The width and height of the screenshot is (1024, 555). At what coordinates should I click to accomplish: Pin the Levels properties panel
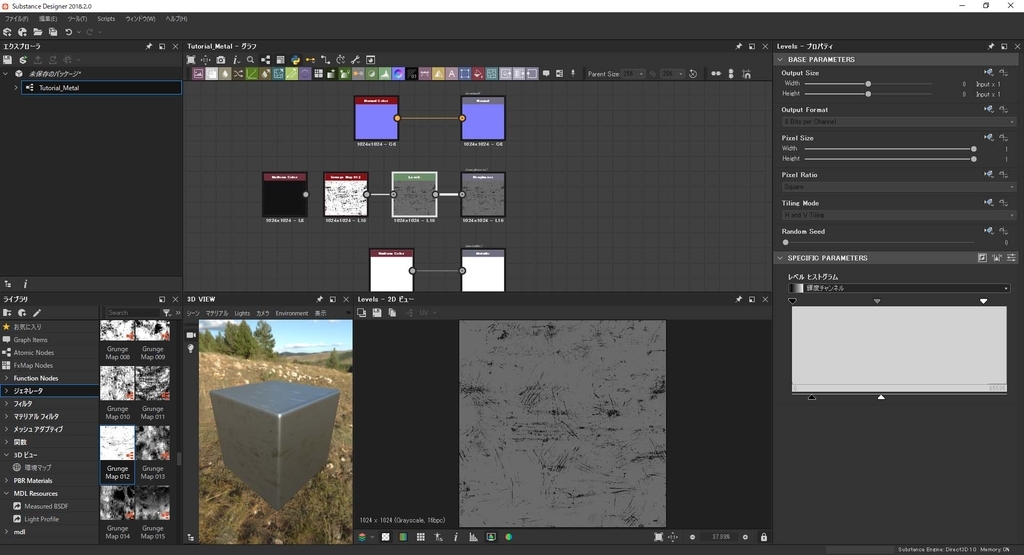click(x=991, y=46)
